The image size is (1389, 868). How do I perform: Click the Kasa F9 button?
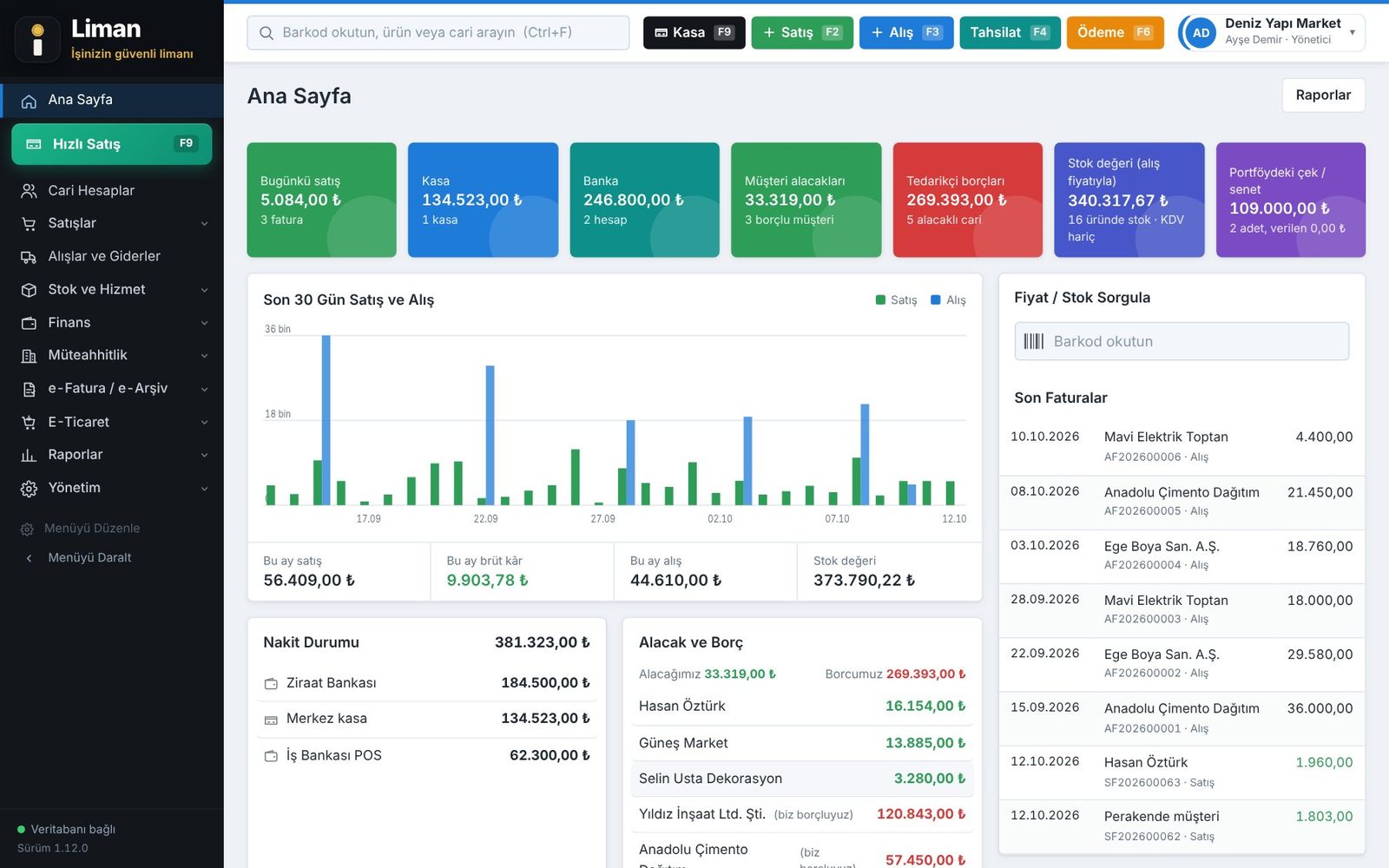pos(694,33)
